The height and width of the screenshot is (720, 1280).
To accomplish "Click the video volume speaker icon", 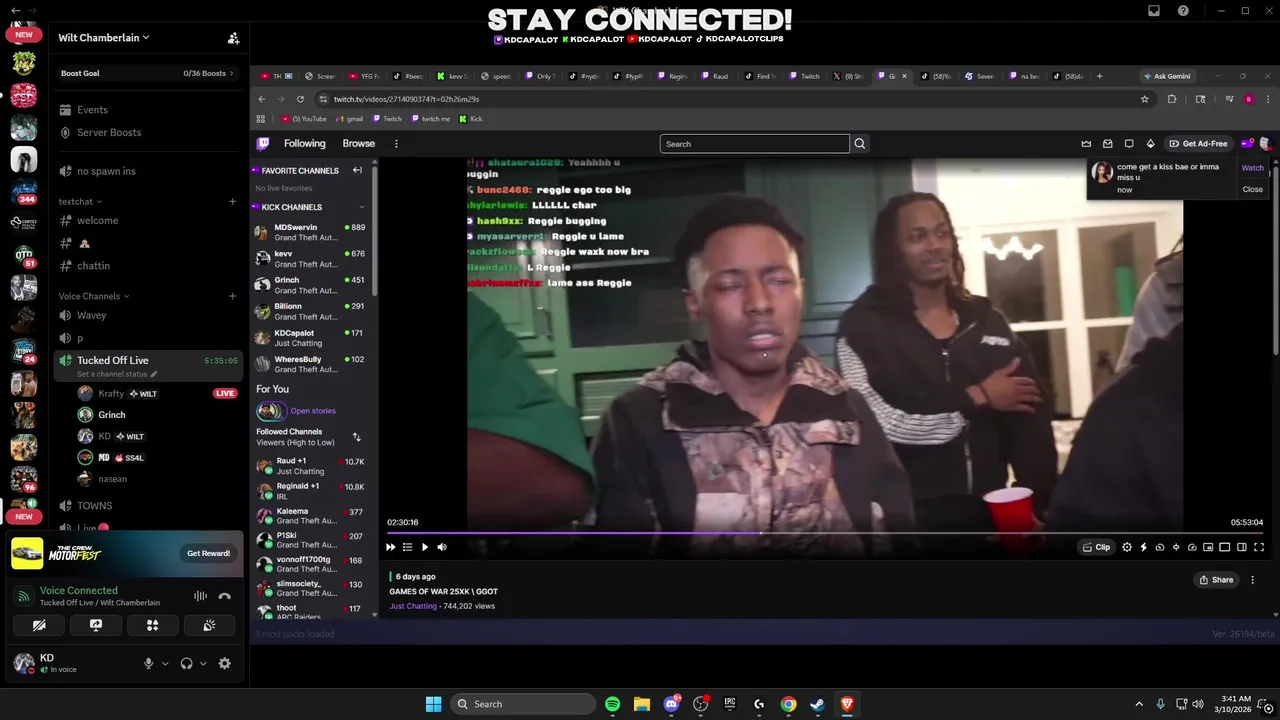I will [442, 547].
